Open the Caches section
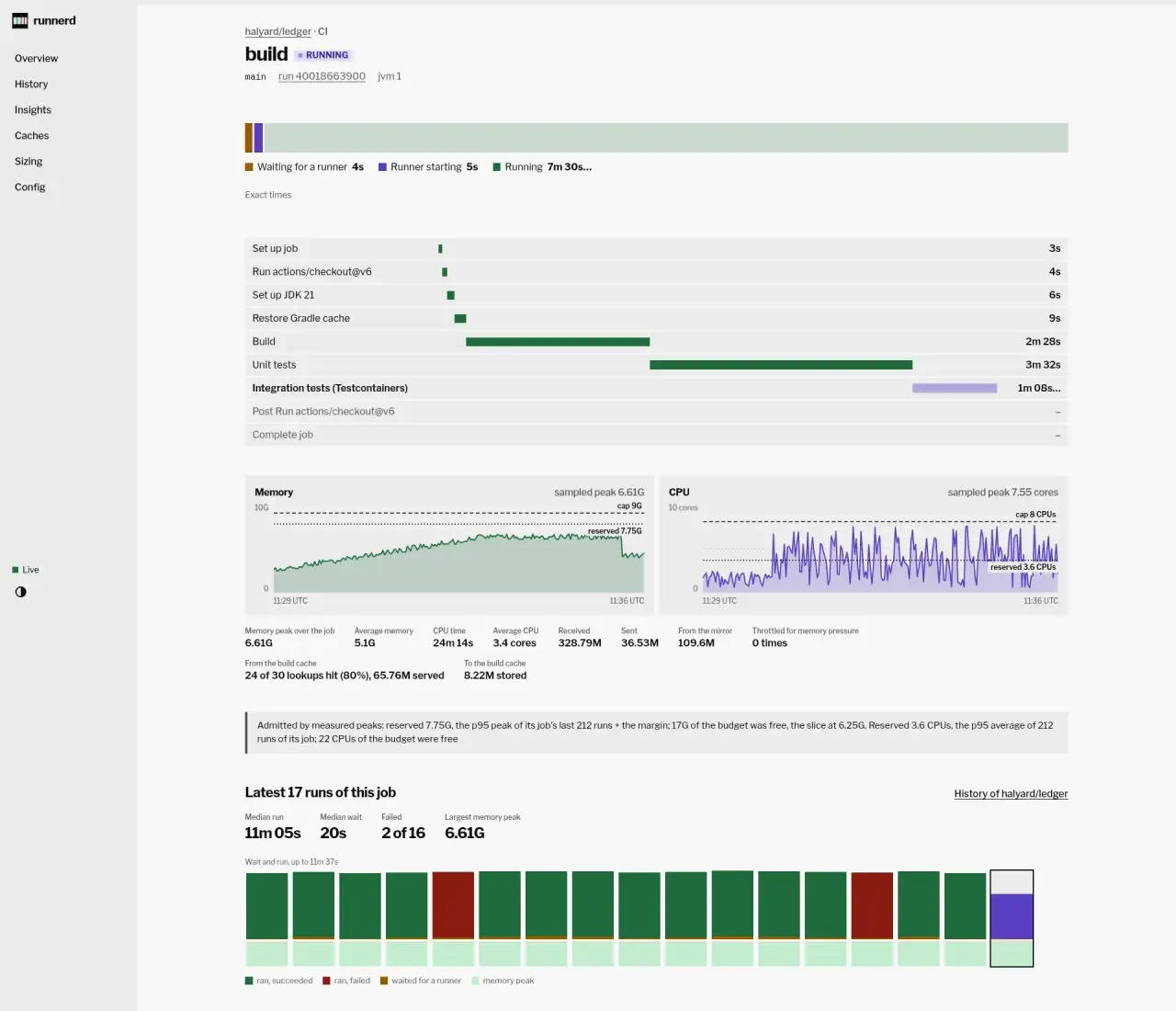This screenshot has width=1176, height=1011. click(32, 135)
